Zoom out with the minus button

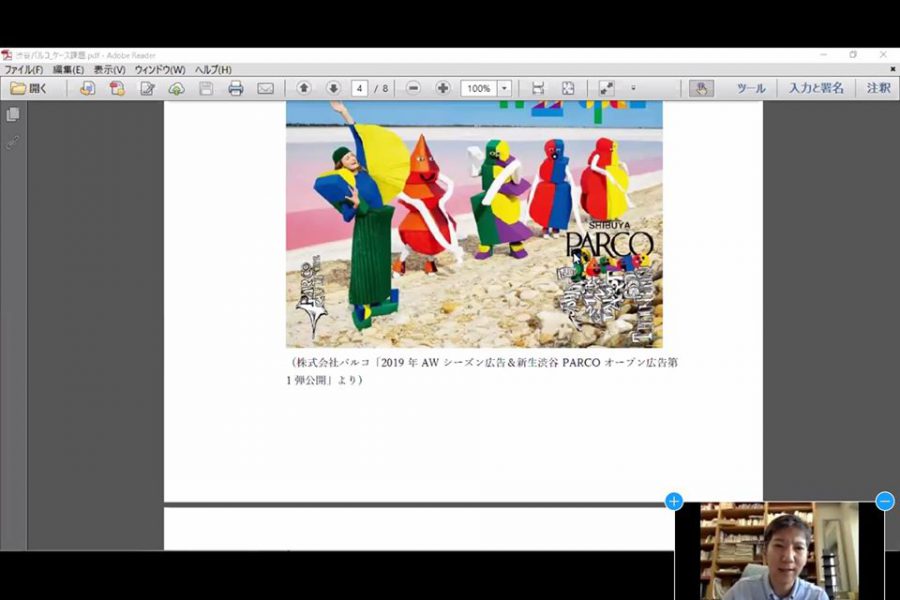click(413, 88)
